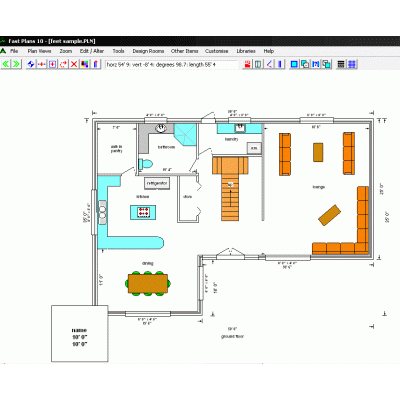Open the Help menu
400x400 pixels.
coord(269,51)
